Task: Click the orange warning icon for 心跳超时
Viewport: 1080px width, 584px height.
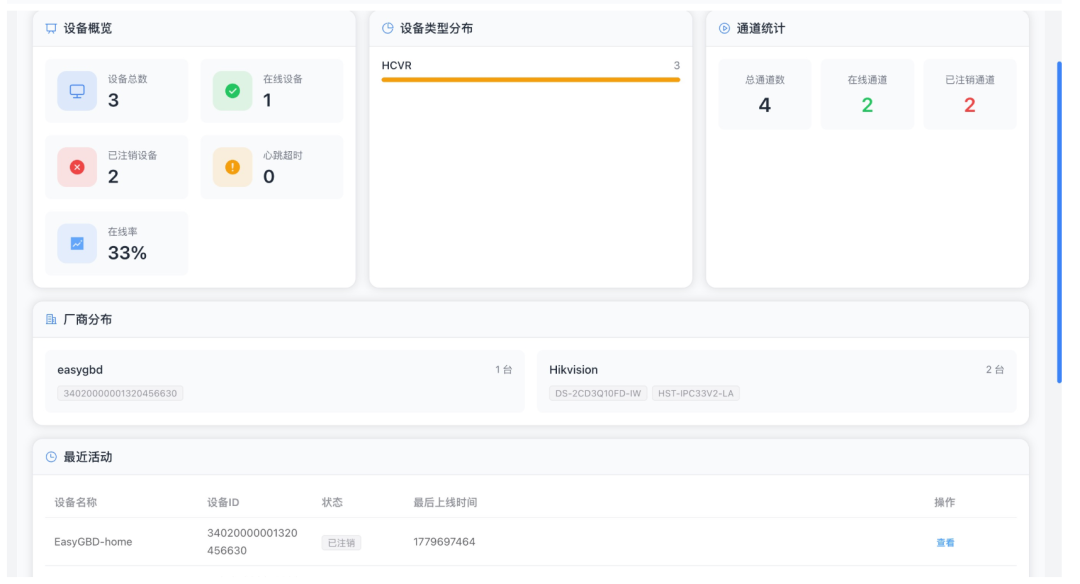Action: [233, 167]
